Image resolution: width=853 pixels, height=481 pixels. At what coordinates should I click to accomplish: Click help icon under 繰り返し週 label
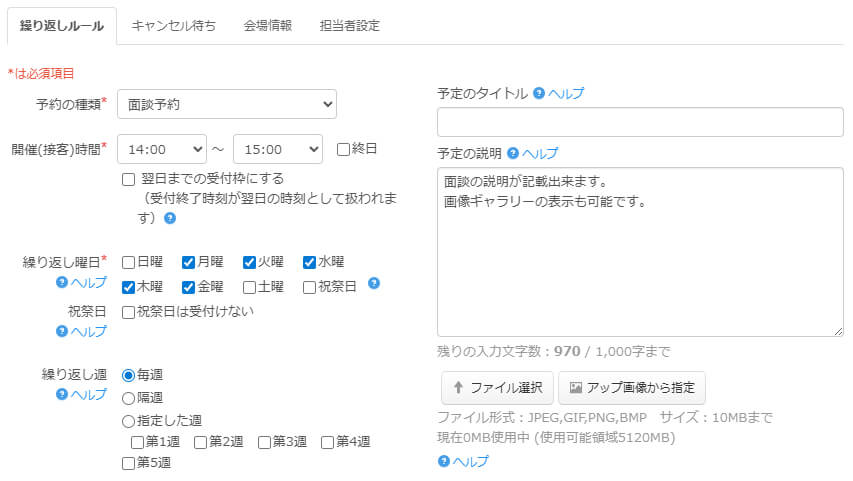[62, 394]
